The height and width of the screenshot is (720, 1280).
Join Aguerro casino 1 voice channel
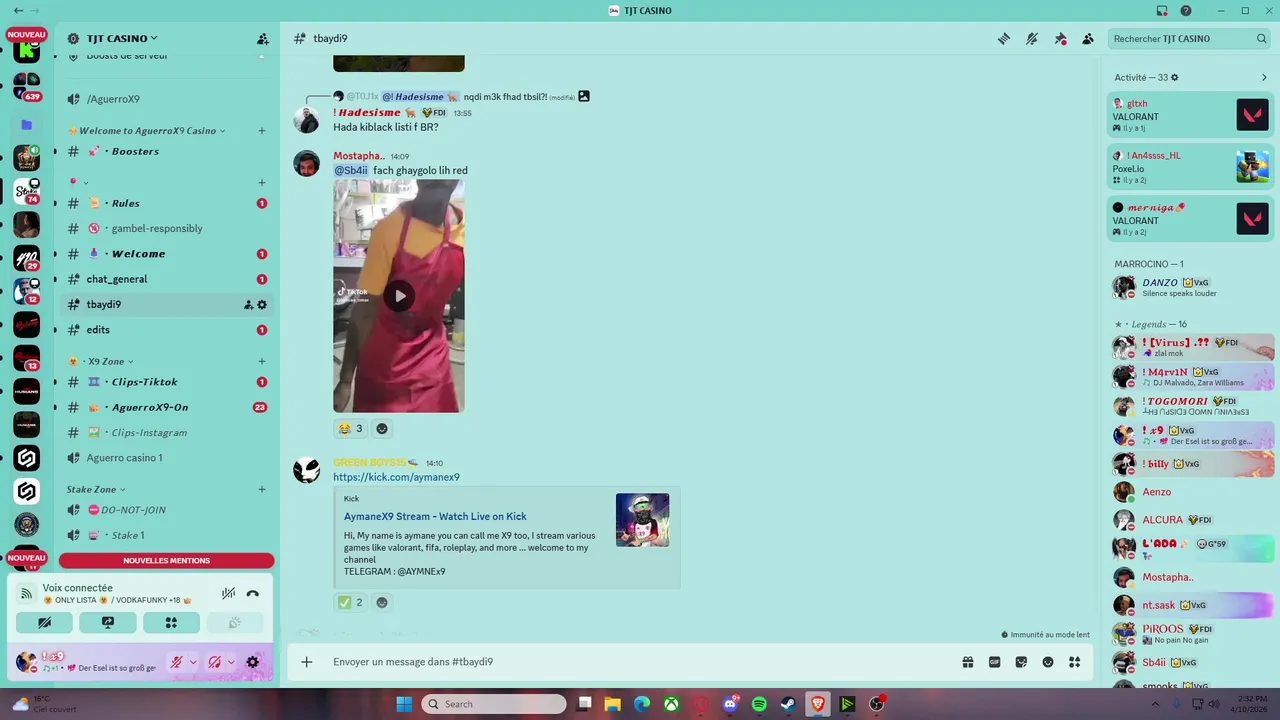click(x=166, y=458)
